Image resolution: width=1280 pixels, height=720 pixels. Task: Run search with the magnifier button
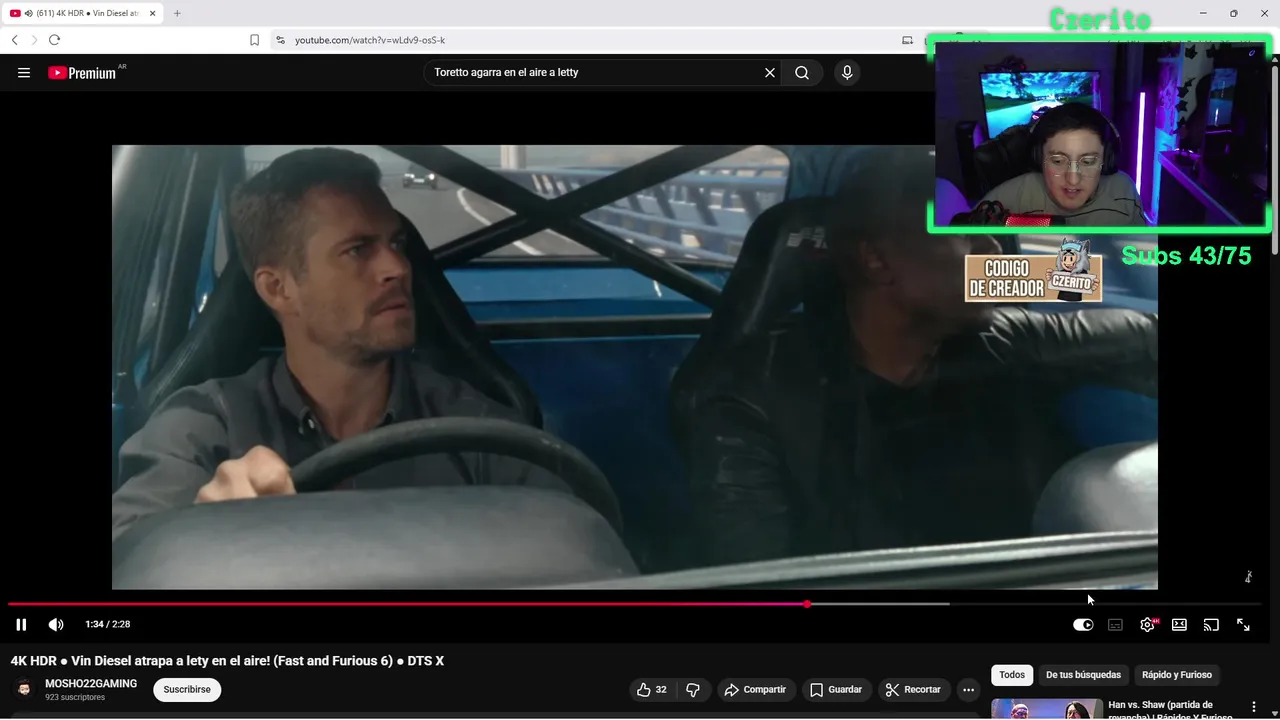point(802,73)
